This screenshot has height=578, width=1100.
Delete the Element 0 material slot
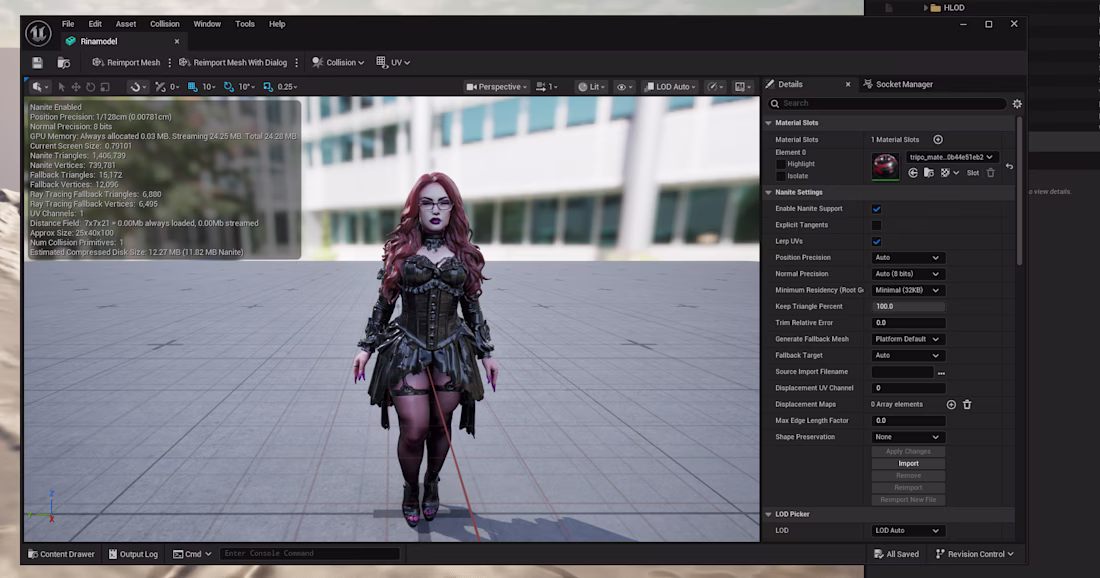[991, 173]
